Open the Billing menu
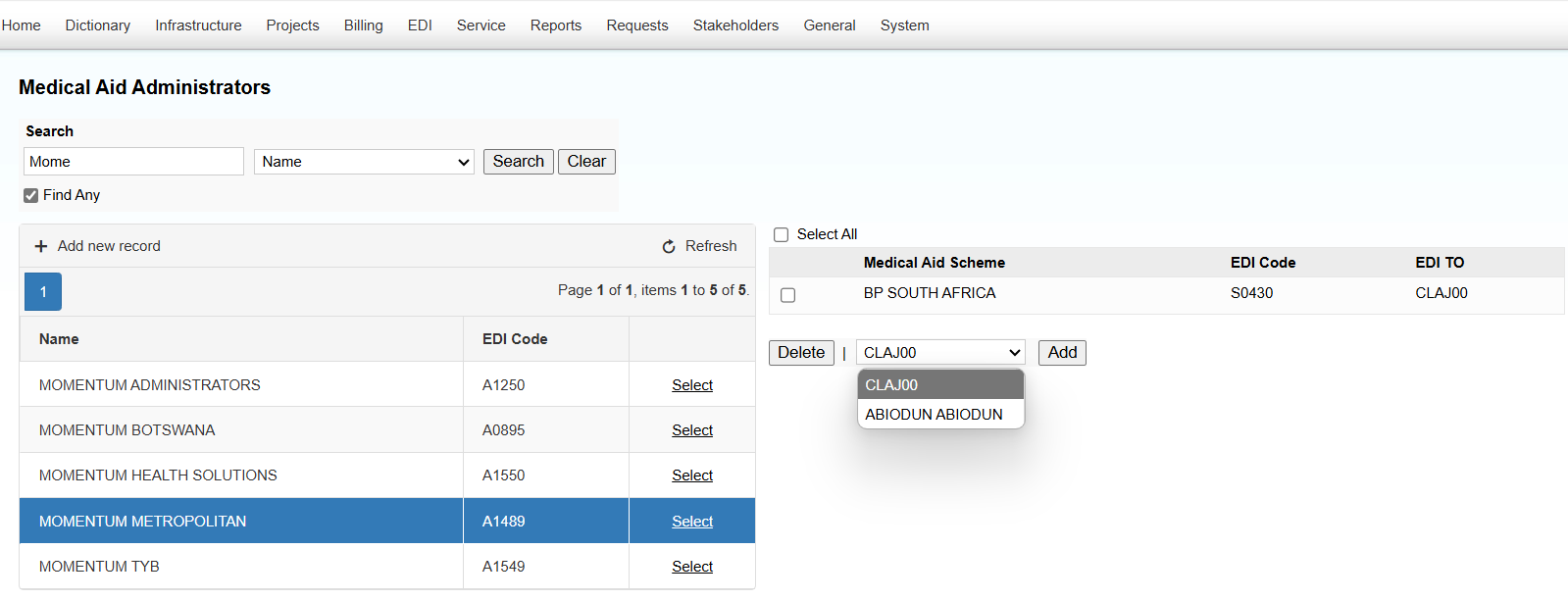Screen dimensions: 1568x600 coord(363,25)
